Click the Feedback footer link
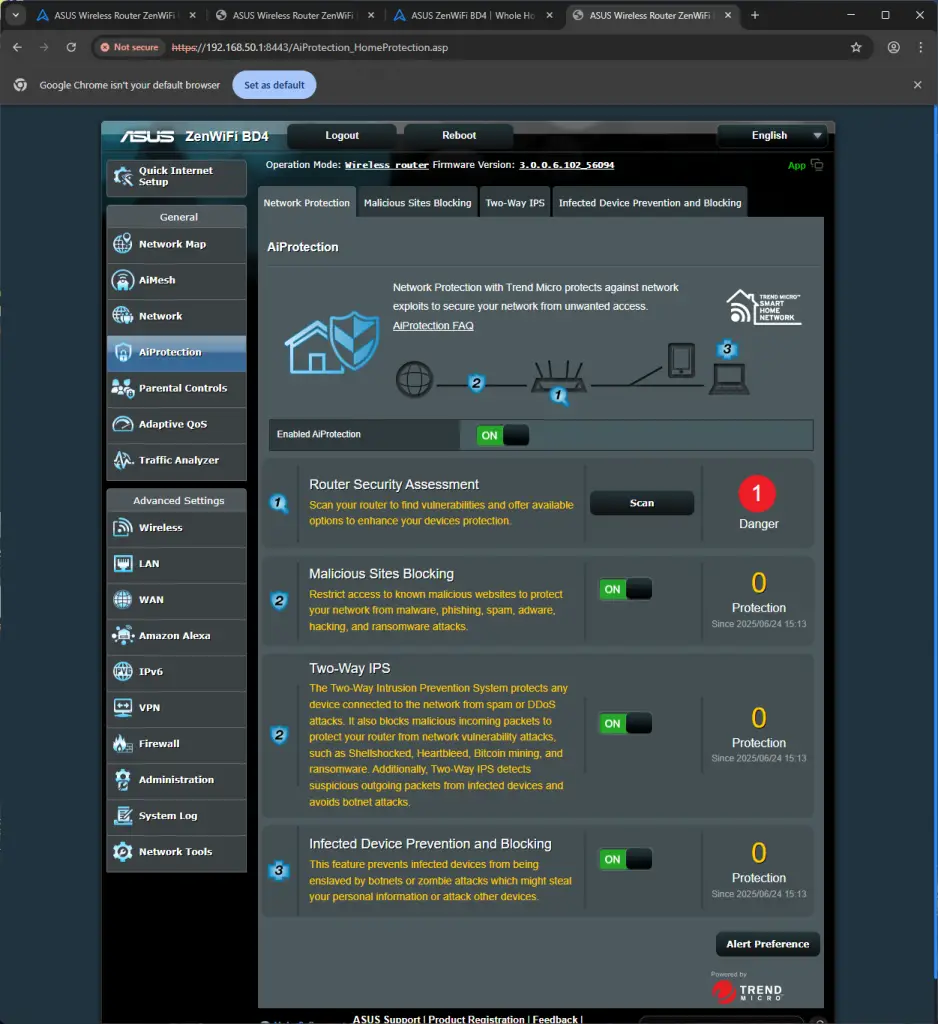This screenshot has width=938, height=1024. (555, 1019)
